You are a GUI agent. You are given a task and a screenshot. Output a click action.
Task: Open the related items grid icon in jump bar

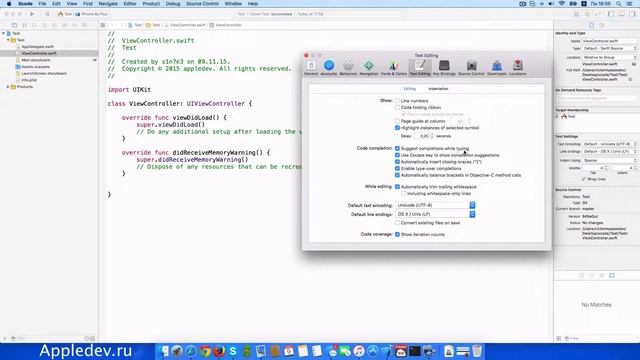point(103,25)
